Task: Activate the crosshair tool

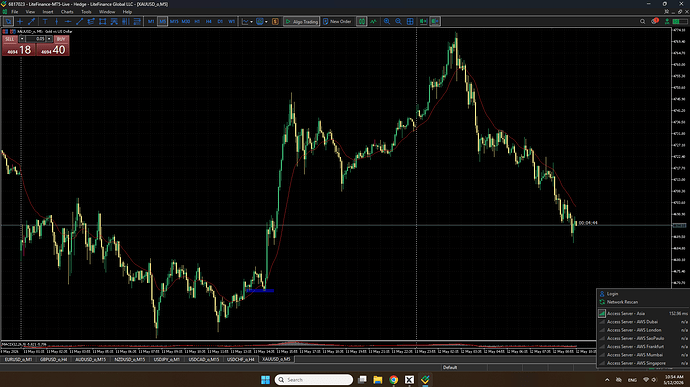Action: pyautogui.click(x=20, y=21)
